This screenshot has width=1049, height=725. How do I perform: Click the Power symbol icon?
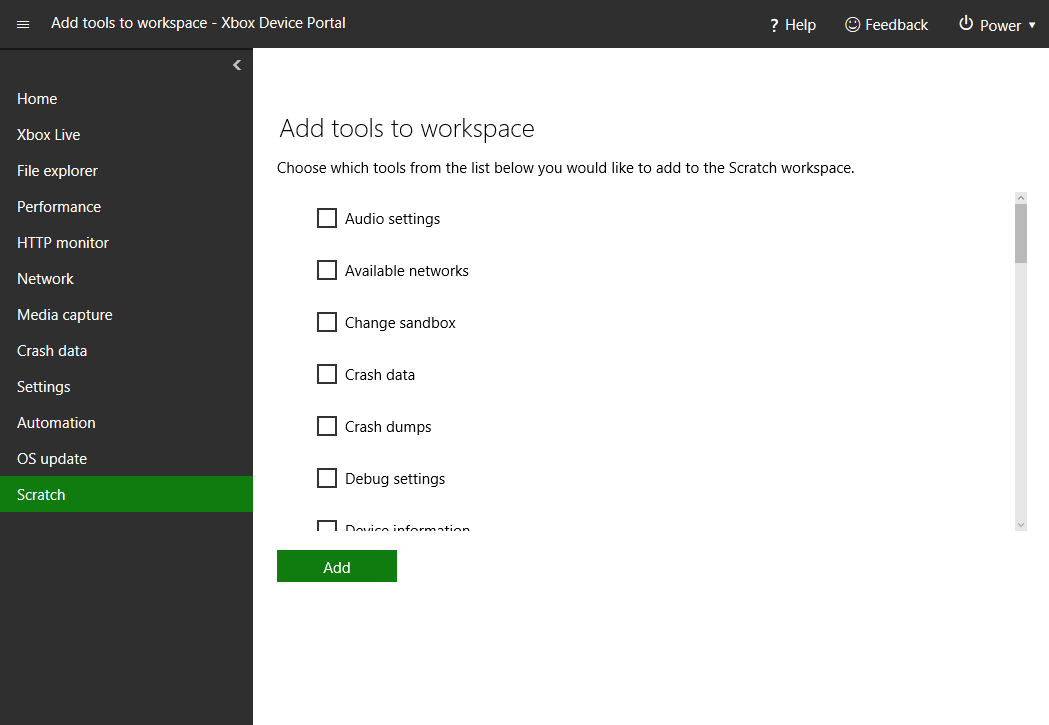pos(965,23)
